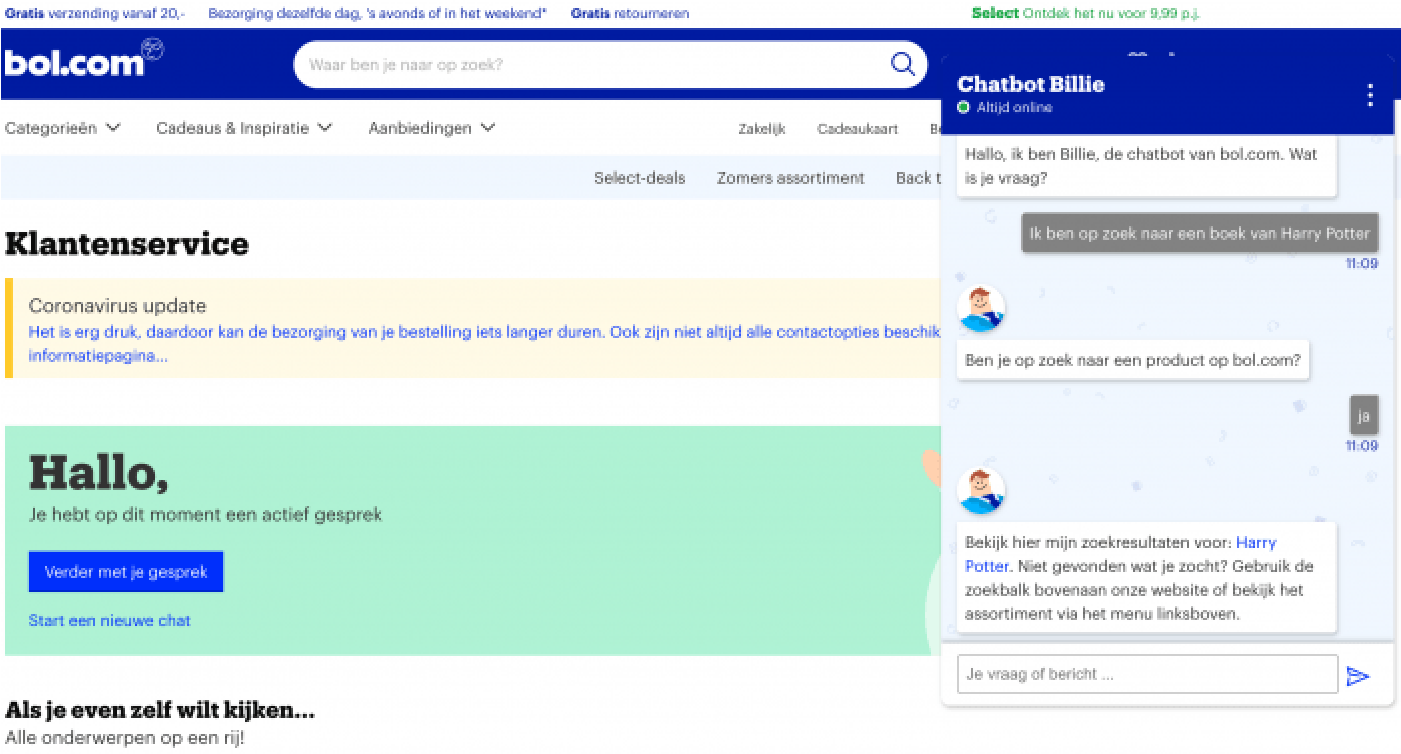Open the Select-deals tab
The width and height of the screenshot is (1401, 754).
point(640,178)
